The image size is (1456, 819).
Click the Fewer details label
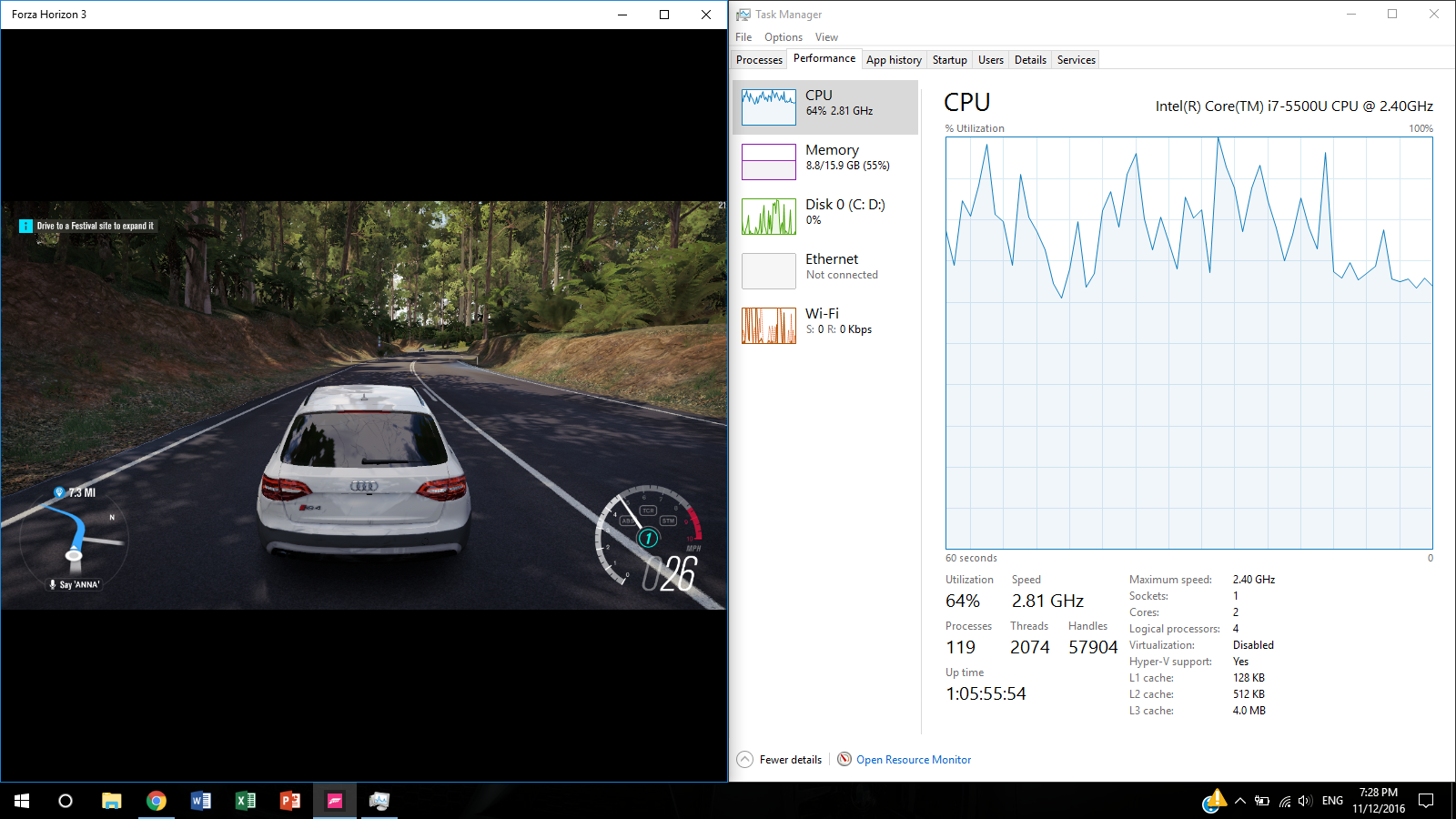(x=791, y=760)
